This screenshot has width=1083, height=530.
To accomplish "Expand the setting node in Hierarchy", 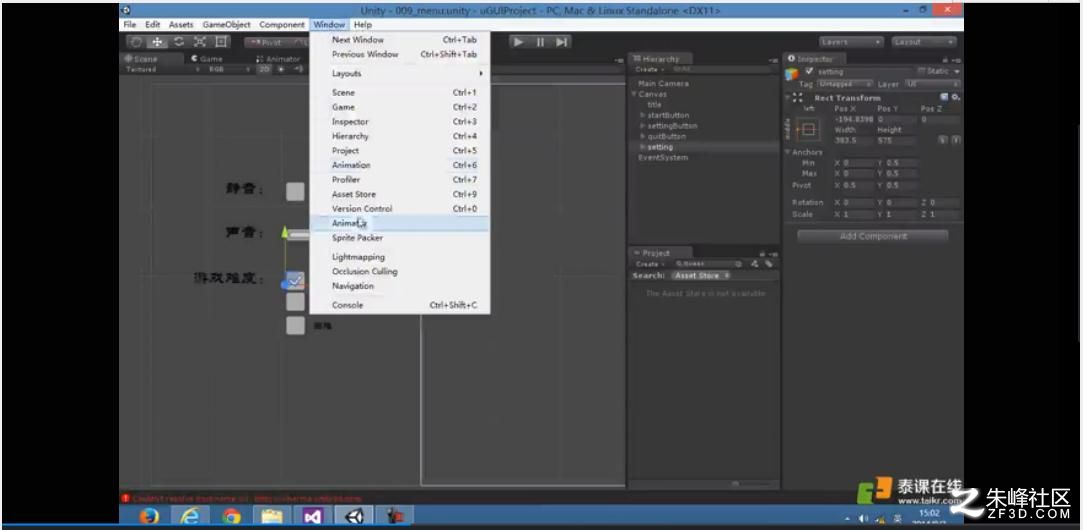I will point(643,147).
